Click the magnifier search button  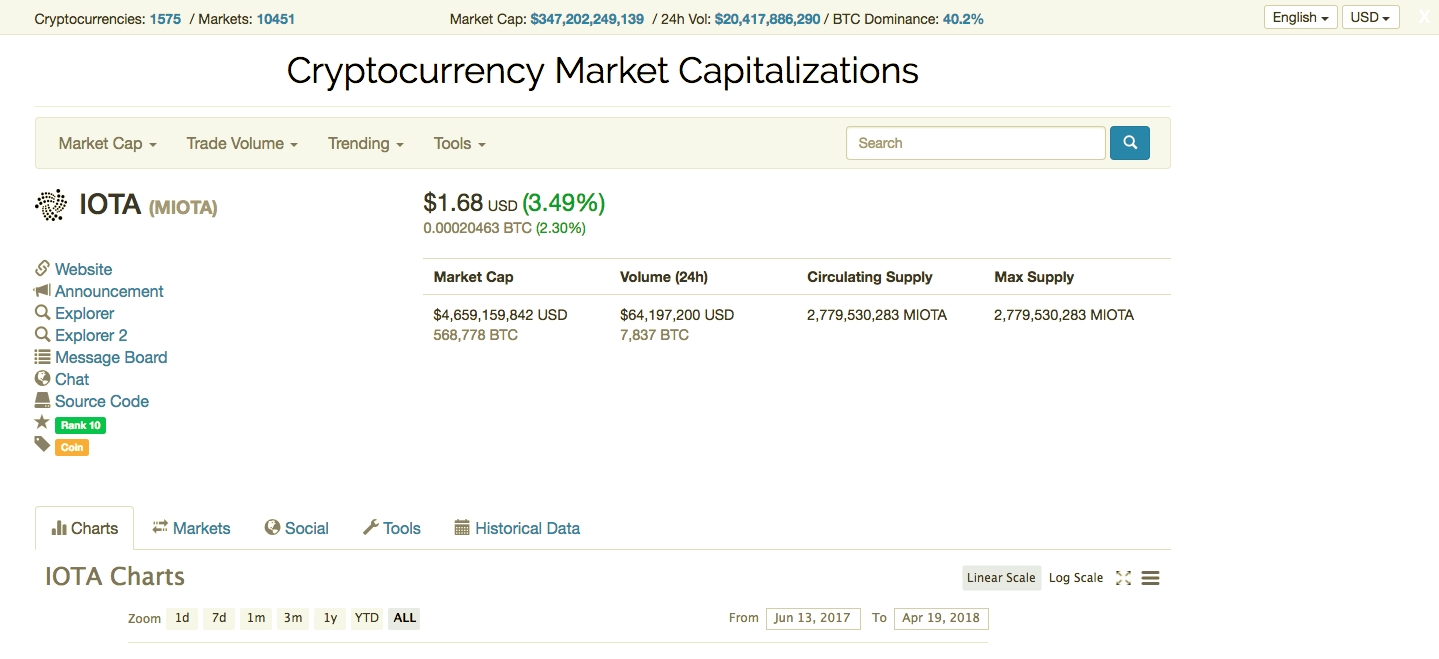click(1130, 143)
